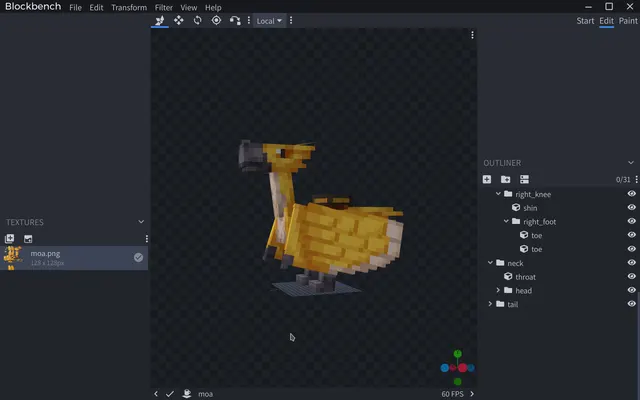
Task: Click blue Z axis on navigator gizmo
Action: coord(444,368)
